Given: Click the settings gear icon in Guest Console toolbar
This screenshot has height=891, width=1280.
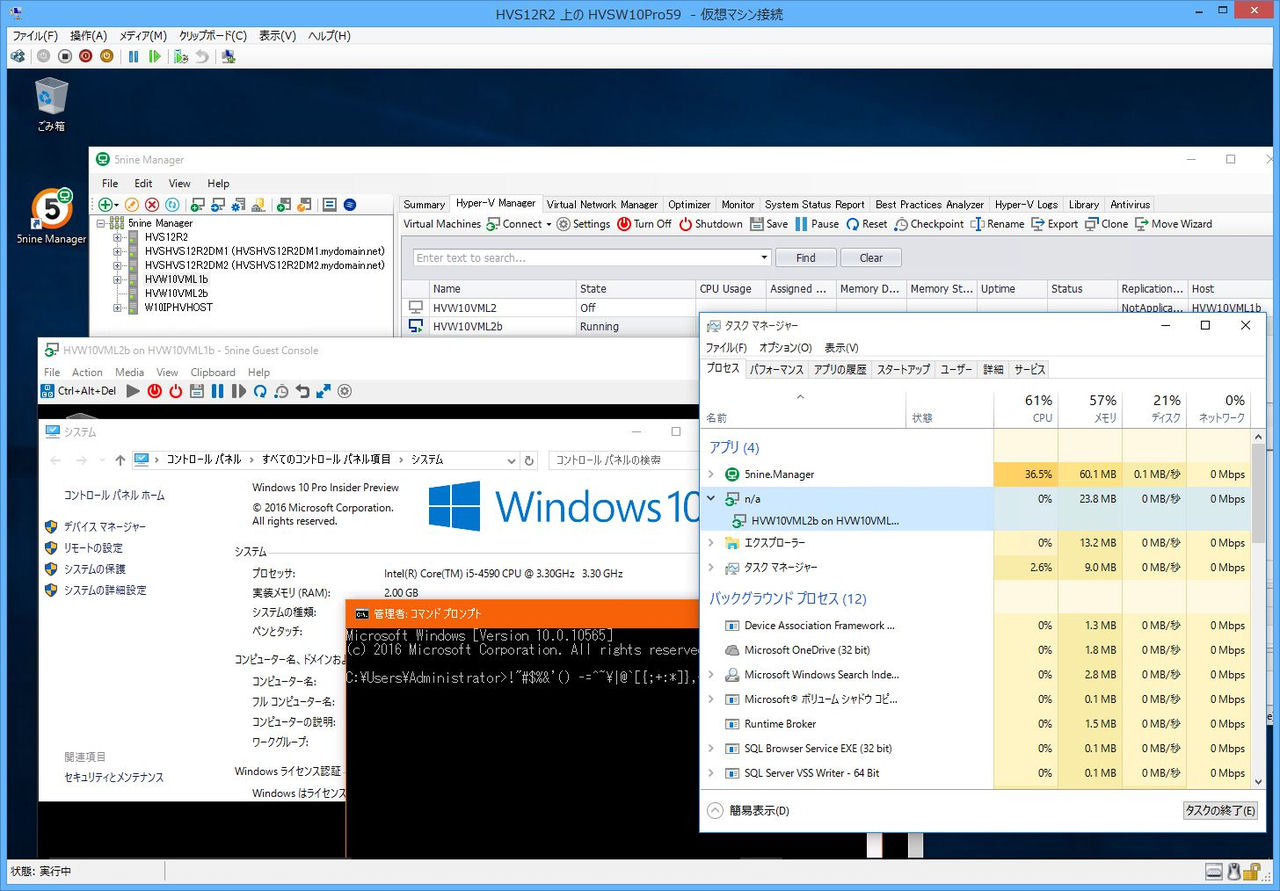Looking at the screenshot, I should click(x=344, y=391).
